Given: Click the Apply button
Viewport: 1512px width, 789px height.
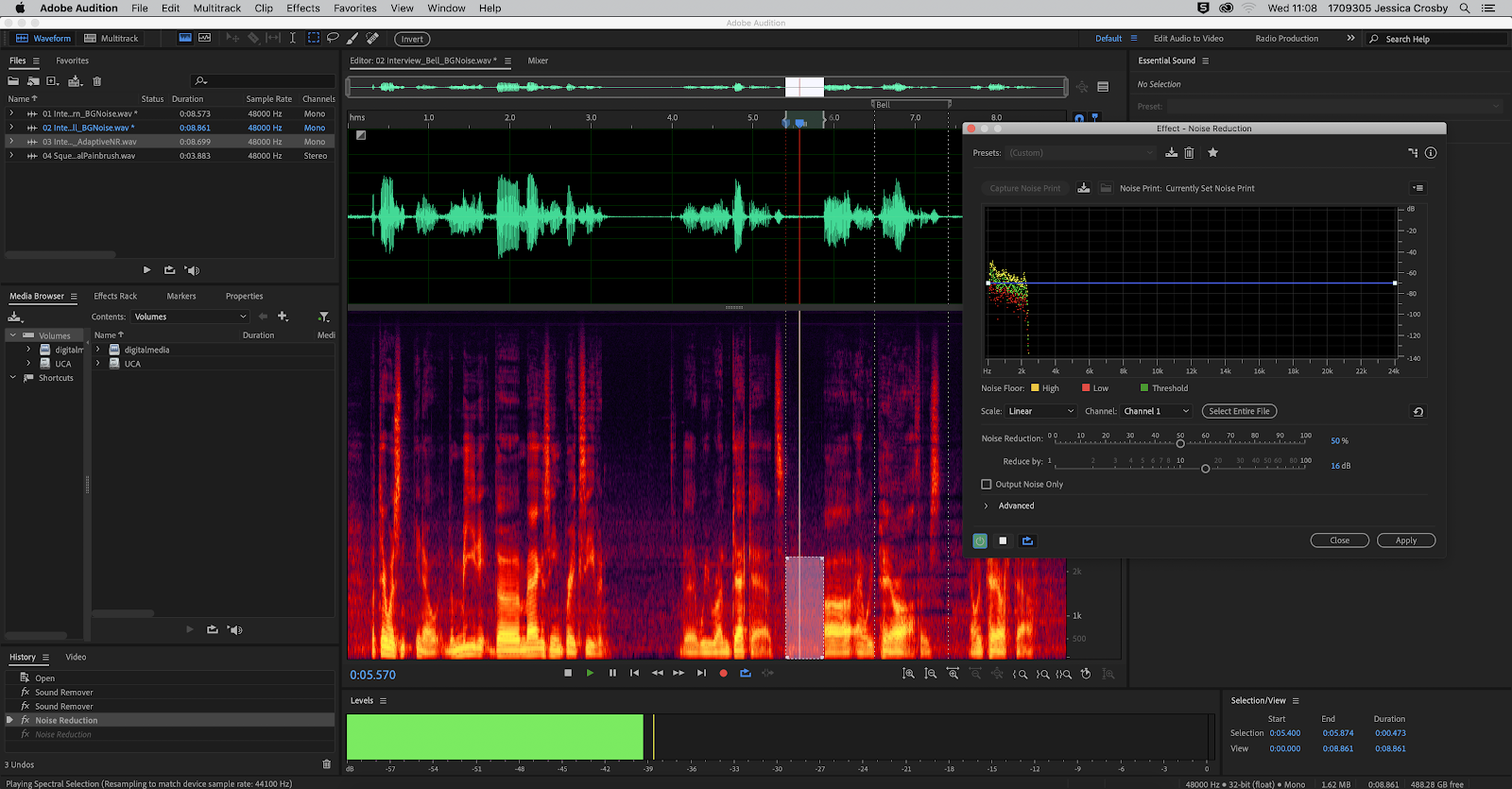Looking at the screenshot, I should click(1406, 540).
